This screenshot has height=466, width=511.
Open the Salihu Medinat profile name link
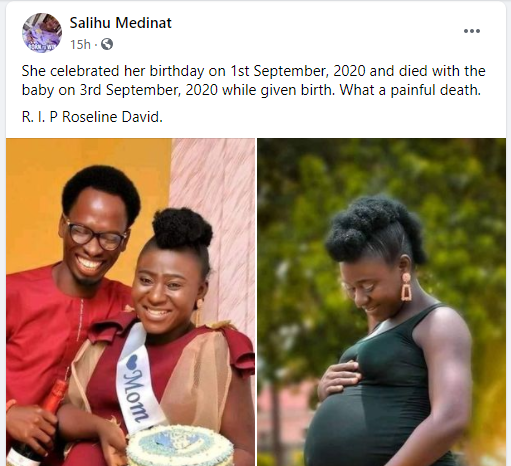click(x=120, y=23)
